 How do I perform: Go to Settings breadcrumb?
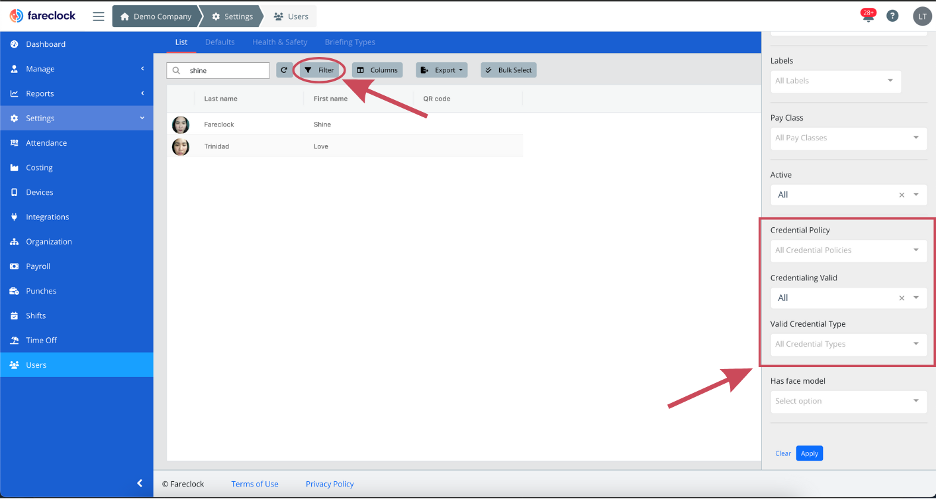point(232,17)
